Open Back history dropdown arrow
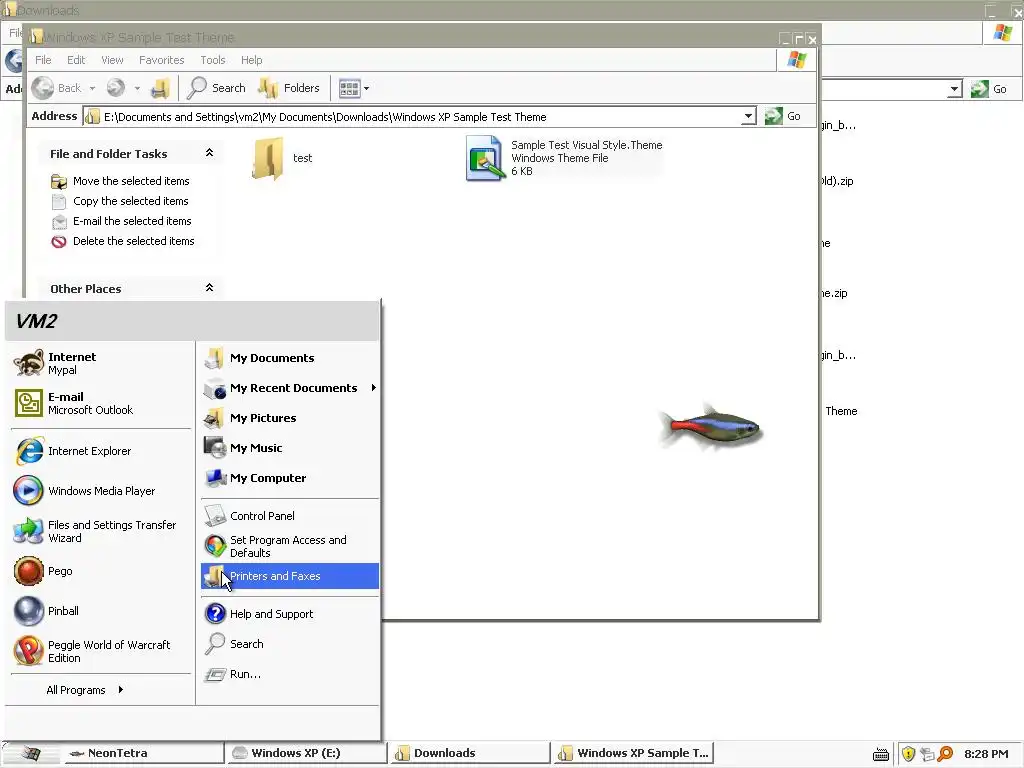The width and height of the screenshot is (1024, 768). [93, 88]
